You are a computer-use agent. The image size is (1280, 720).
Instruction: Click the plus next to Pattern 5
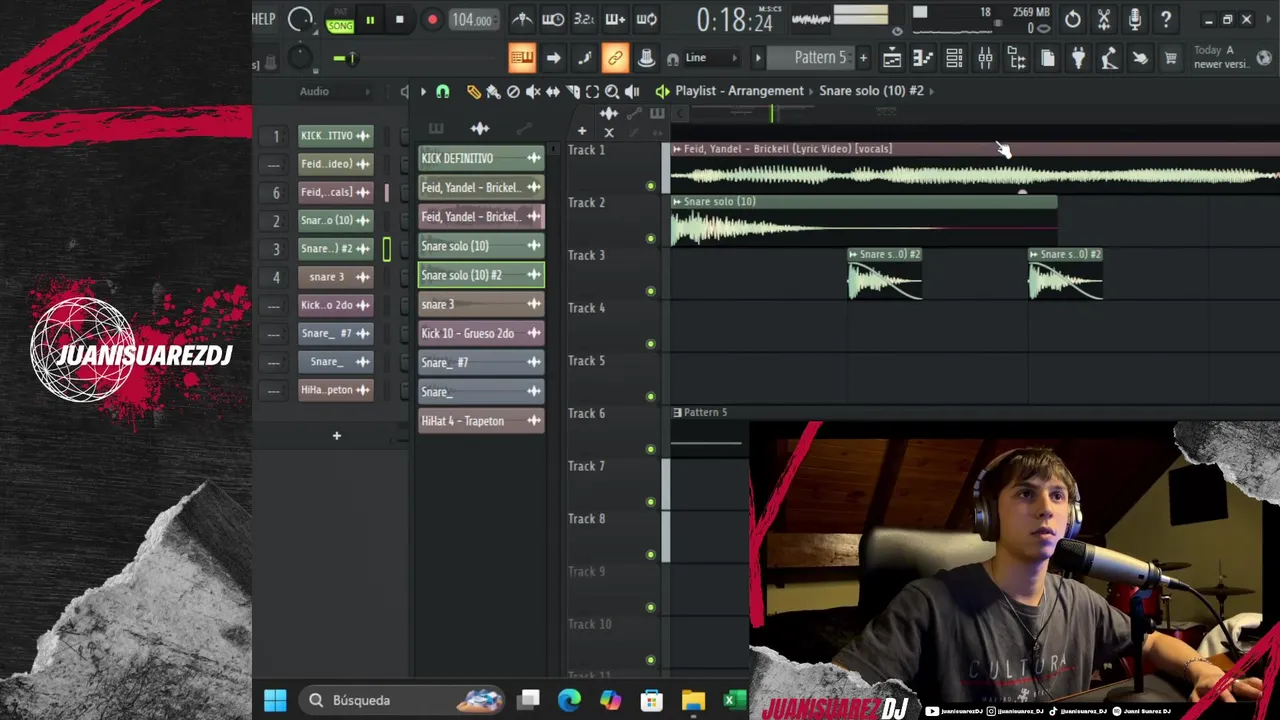[x=863, y=58]
